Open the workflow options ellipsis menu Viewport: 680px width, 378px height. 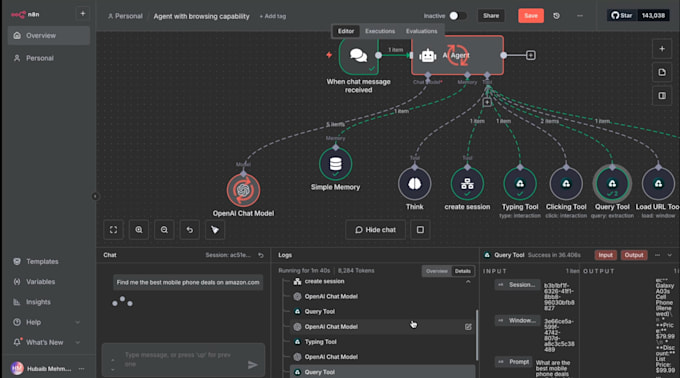(x=580, y=16)
